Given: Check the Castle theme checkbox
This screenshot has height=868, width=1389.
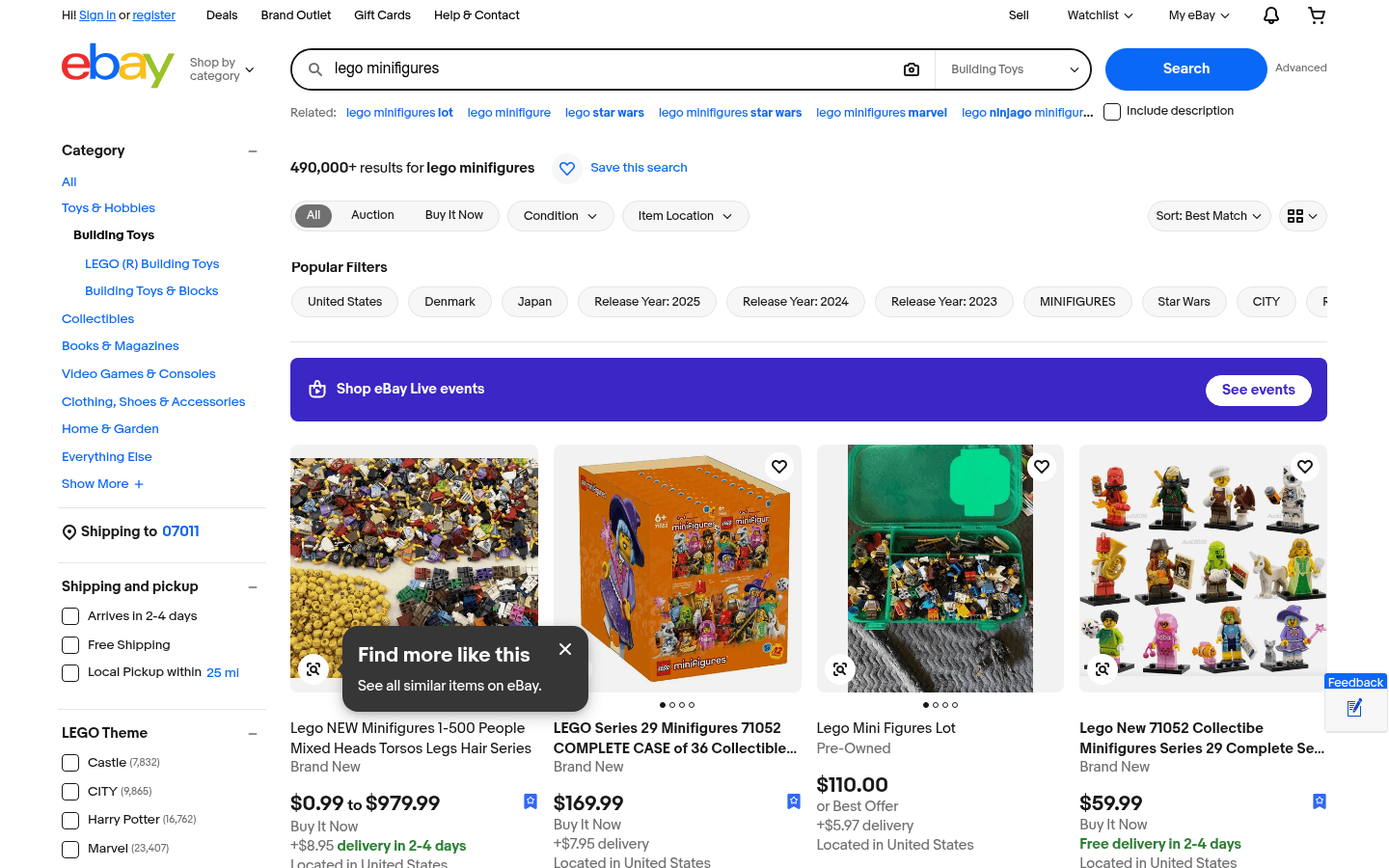Looking at the screenshot, I should point(70,763).
